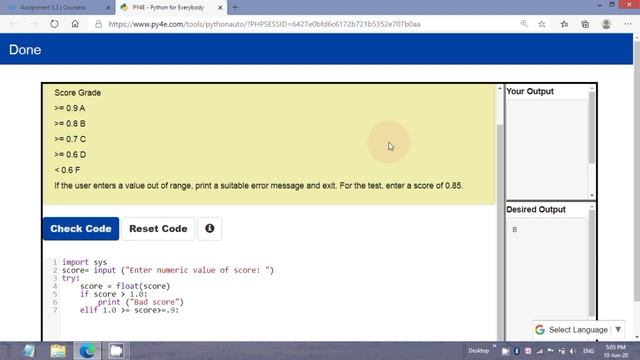Click the 'Your Output' heading
The image size is (640, 360).
[x=530, y=91]
